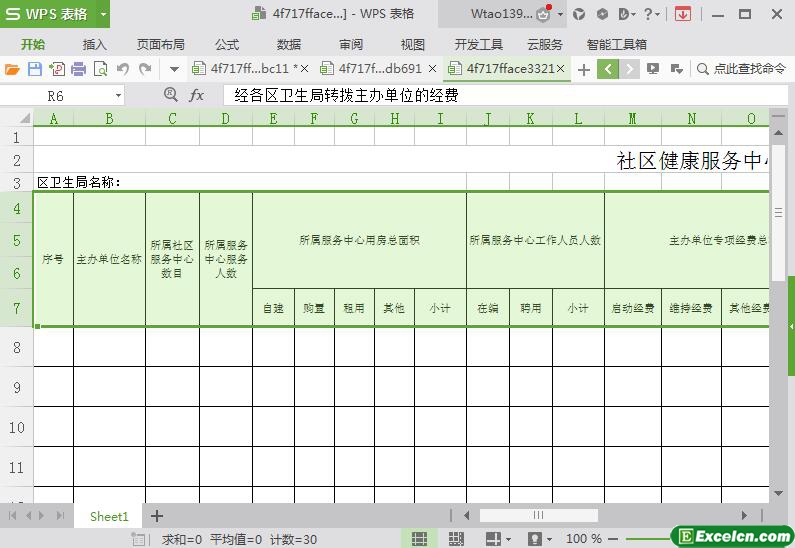Click the select all corner triangle
This screenshot has width=795, height=548.
24,119
